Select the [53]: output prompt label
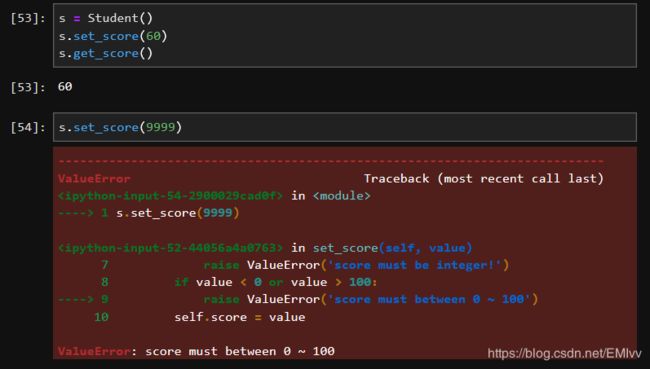650x369 pixels. 28,87
